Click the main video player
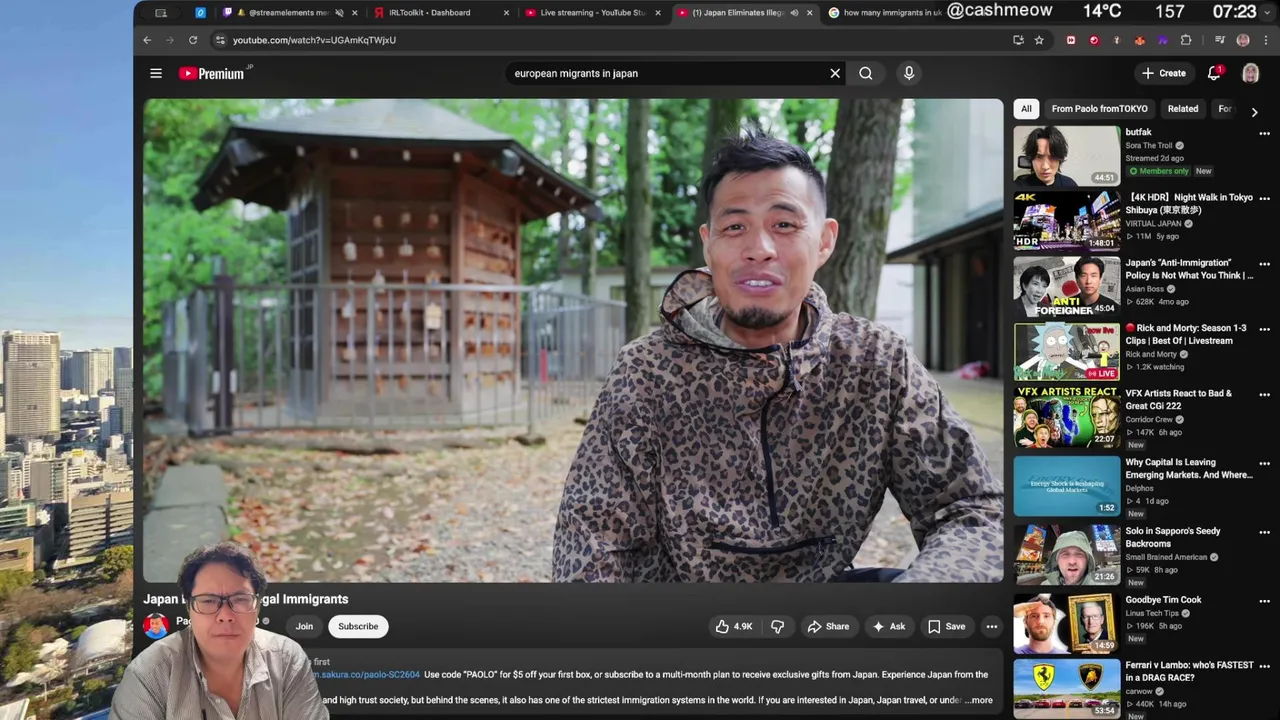The width and height of the screenshot is (1280, 720). (573, 340)
